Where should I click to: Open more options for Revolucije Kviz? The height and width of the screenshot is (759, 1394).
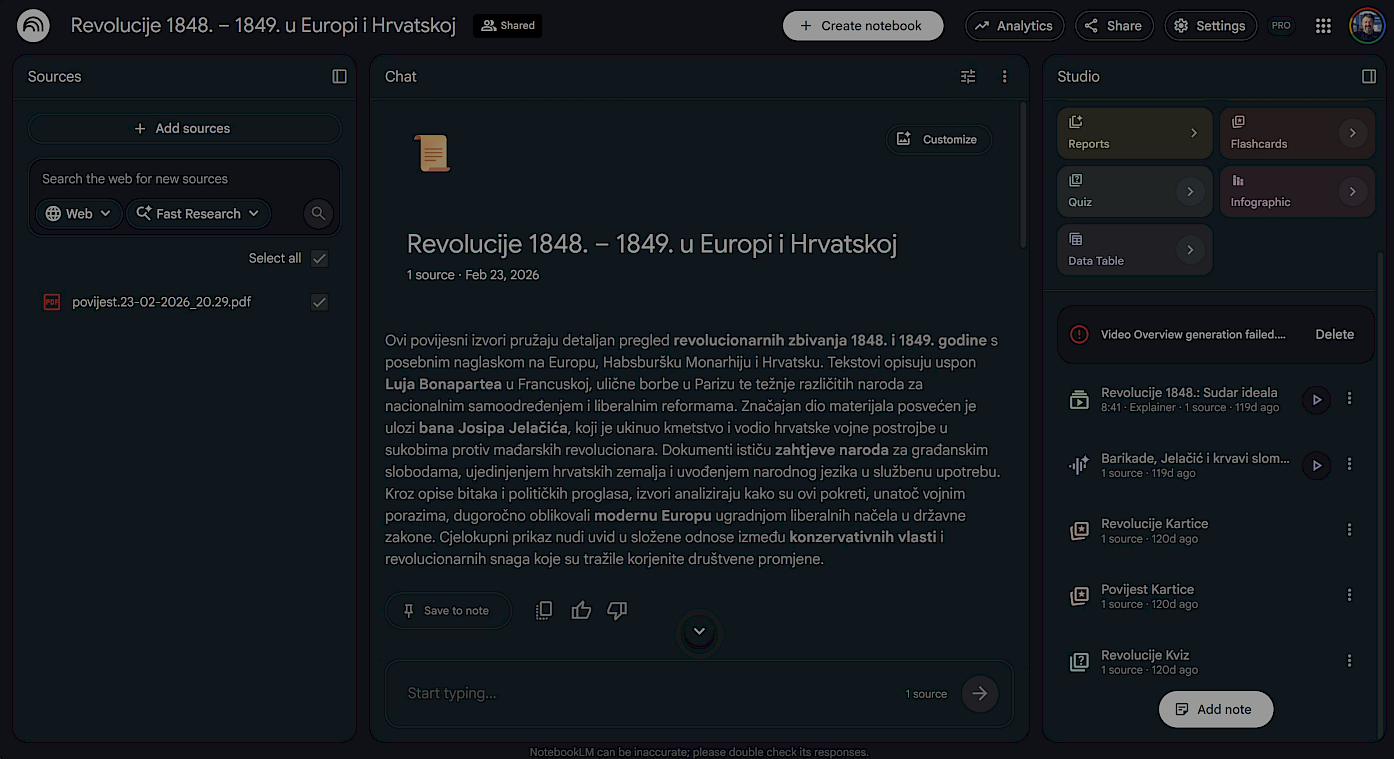click(x=1349, y=661)
